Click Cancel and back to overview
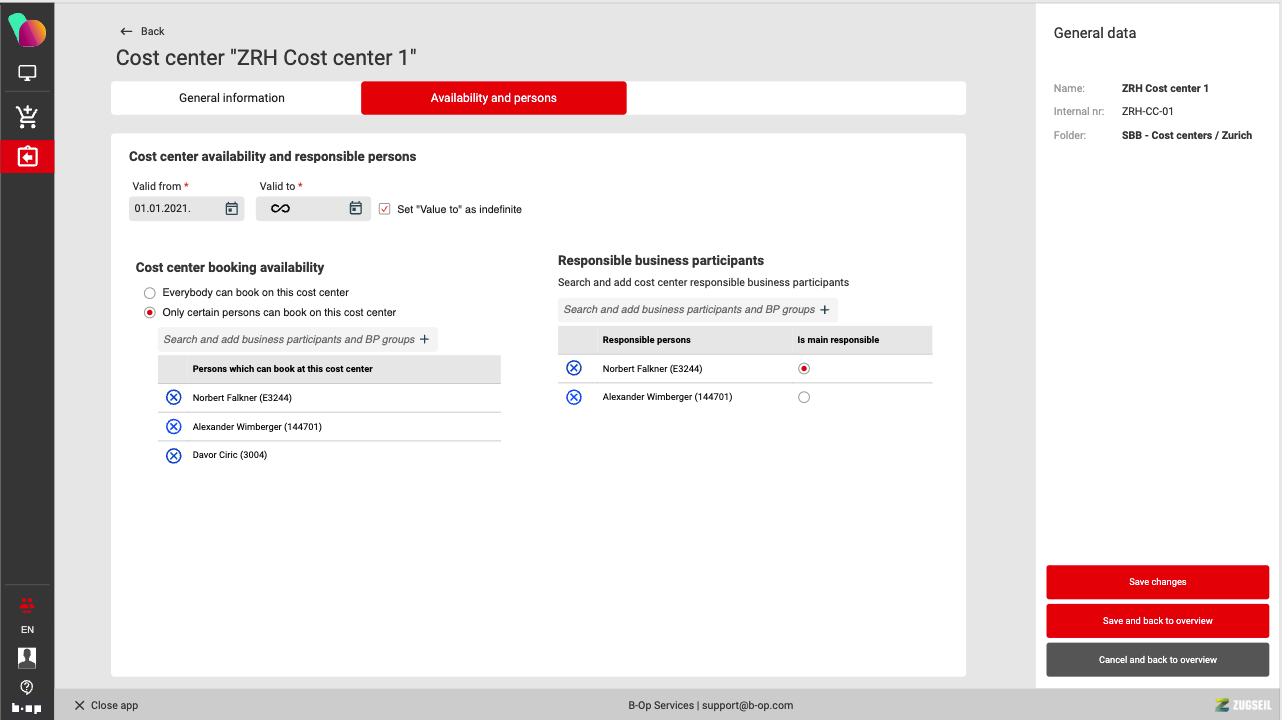The height and width of the screenshot is (720, 1282). (1157, 660)
